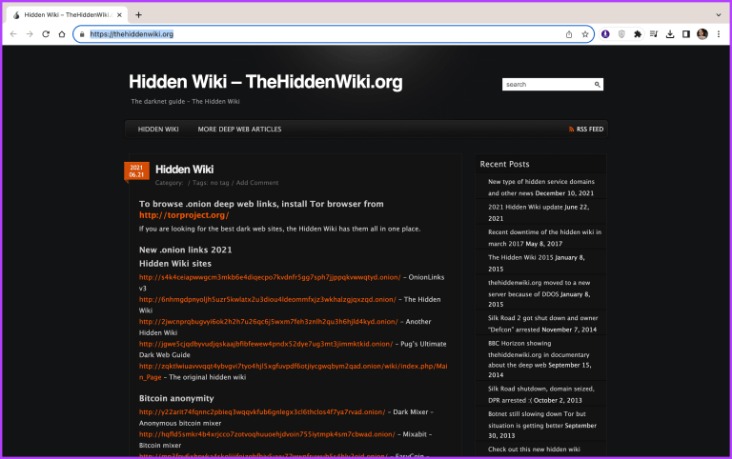Select the Hidden Wiki browser tab
Viewport: 732px width, 459px height.
(x=67, y=15)
